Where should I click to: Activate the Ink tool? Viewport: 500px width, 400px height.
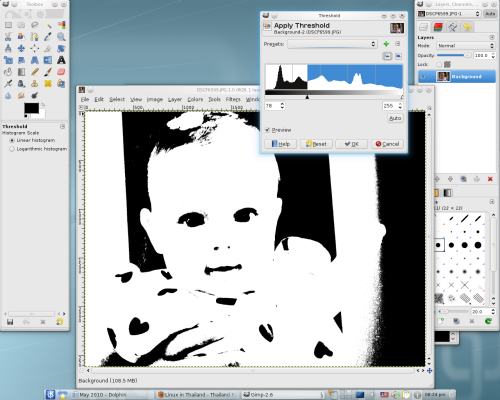(21, 83)
